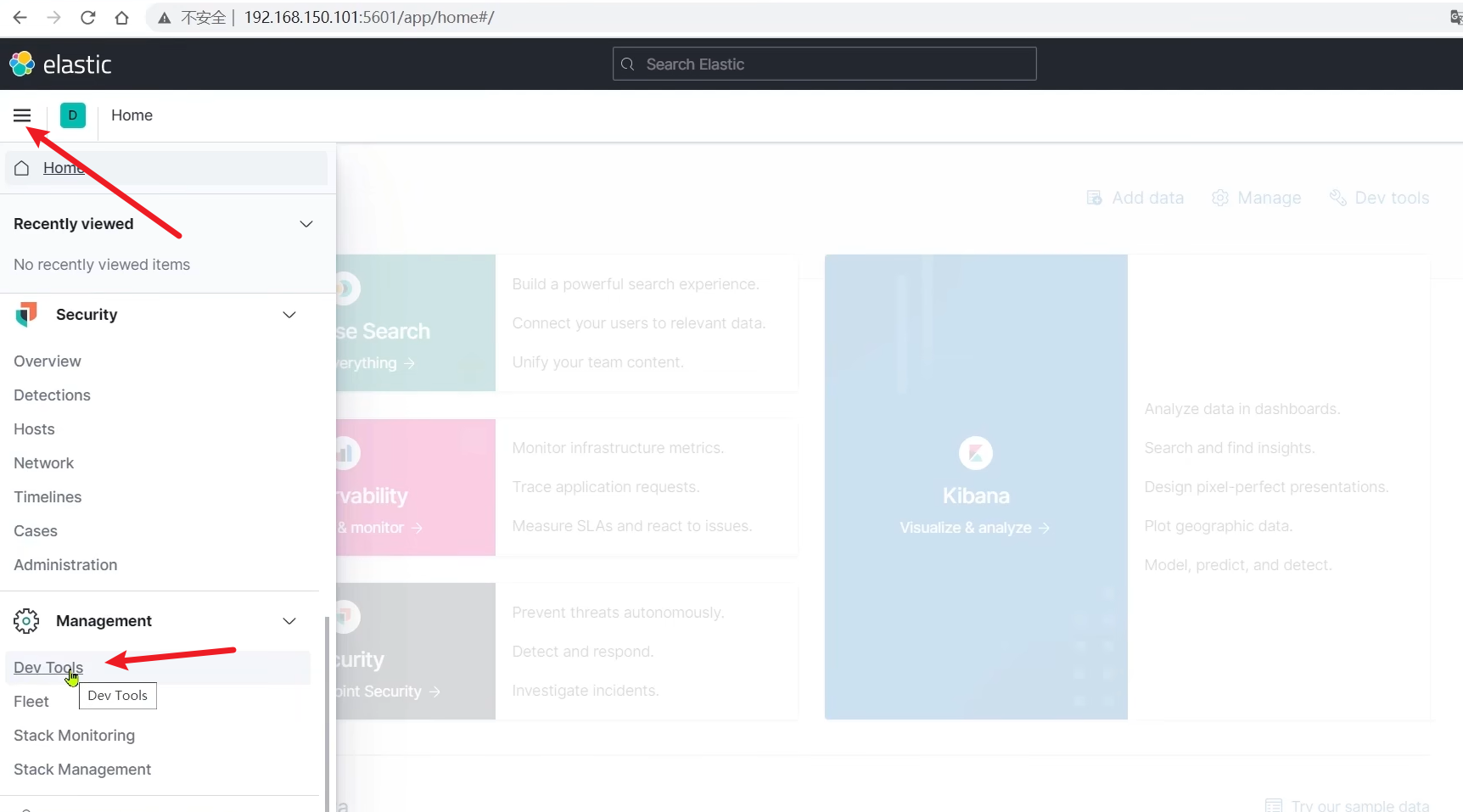This screenshot has width=1463, height=812.
Task: Click the Manage link
Action: pos(1257,198)
